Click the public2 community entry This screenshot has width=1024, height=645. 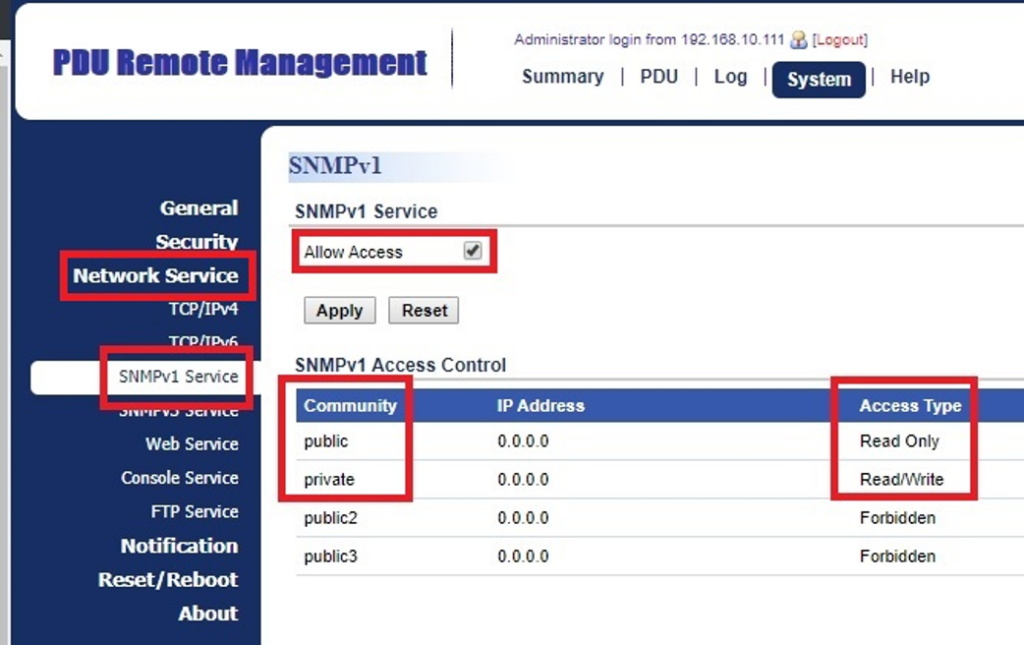point(330,518)
